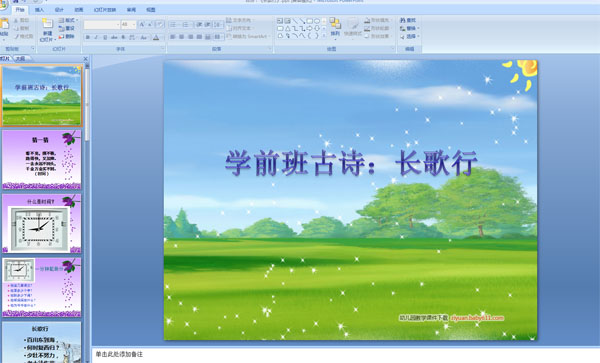
Task: Click the Find binoculars icon
Action: [x=403, y=20]
